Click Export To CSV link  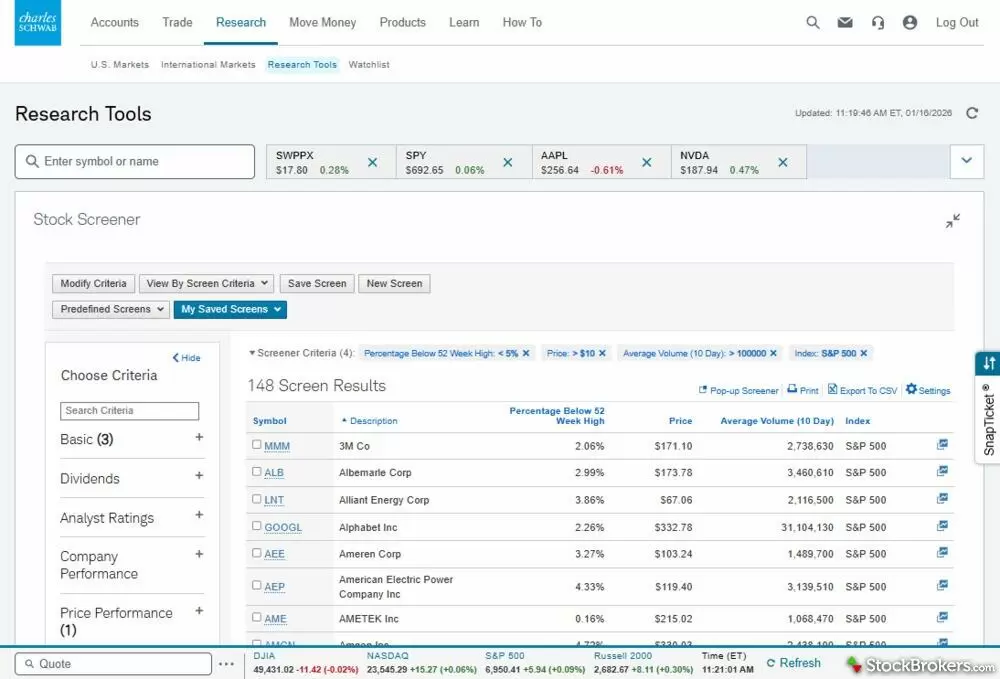[862, 391]
